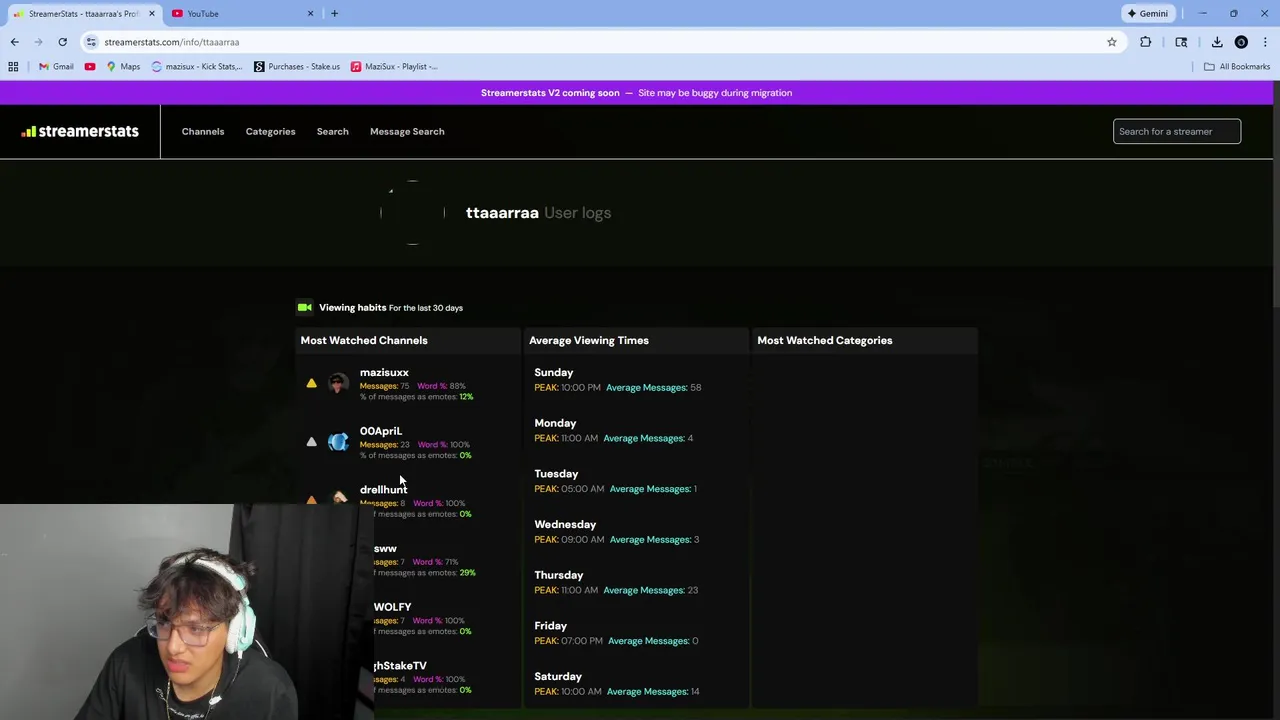Open the Search menu item
1280x720 pixels.
(332, 131)
